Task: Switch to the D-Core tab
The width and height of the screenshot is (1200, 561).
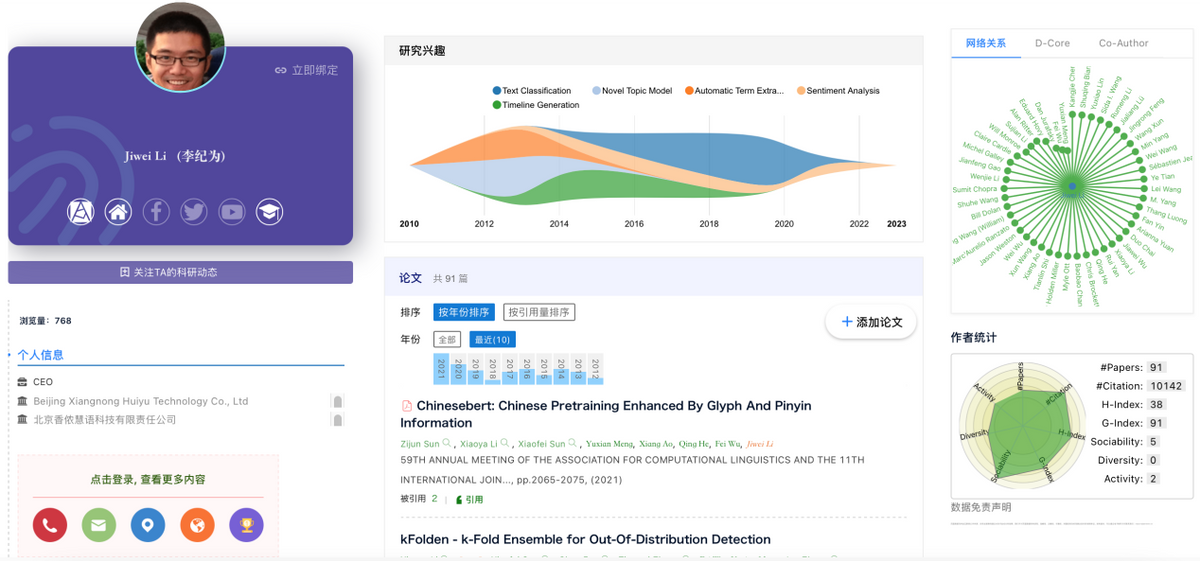Action: (1052, 43)
